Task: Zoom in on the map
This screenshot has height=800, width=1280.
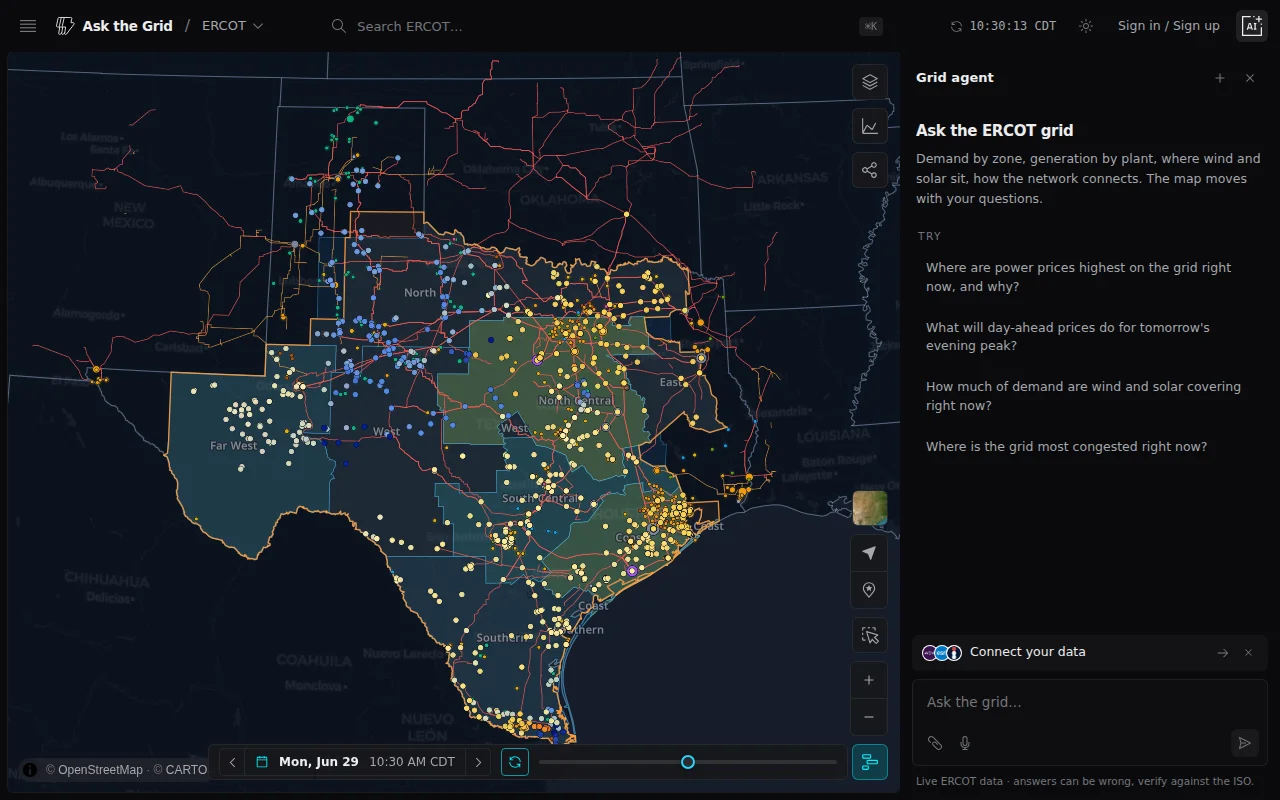Action: (x=869, y=680)
